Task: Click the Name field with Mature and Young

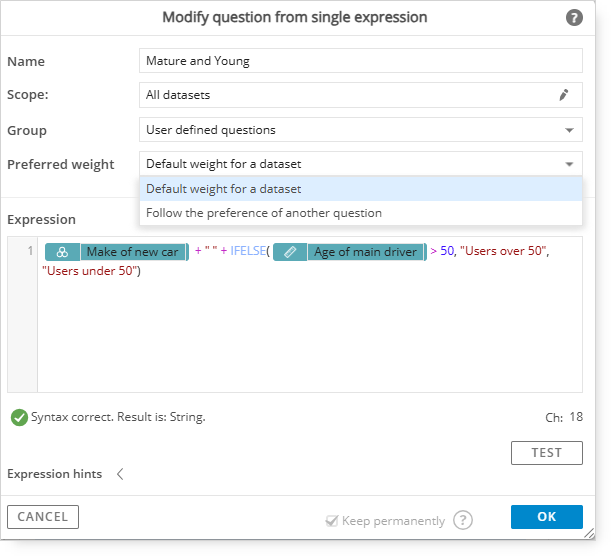Action: (361, 61)
